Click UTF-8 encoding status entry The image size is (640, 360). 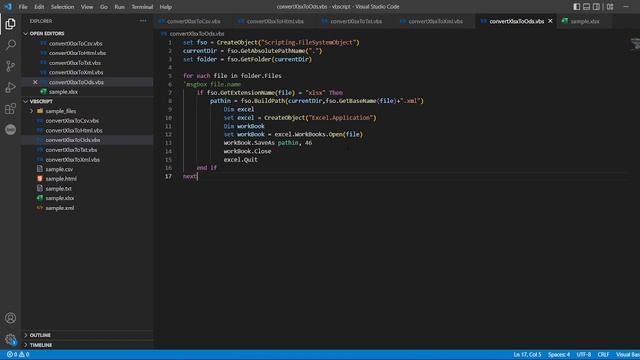(584, 354)
